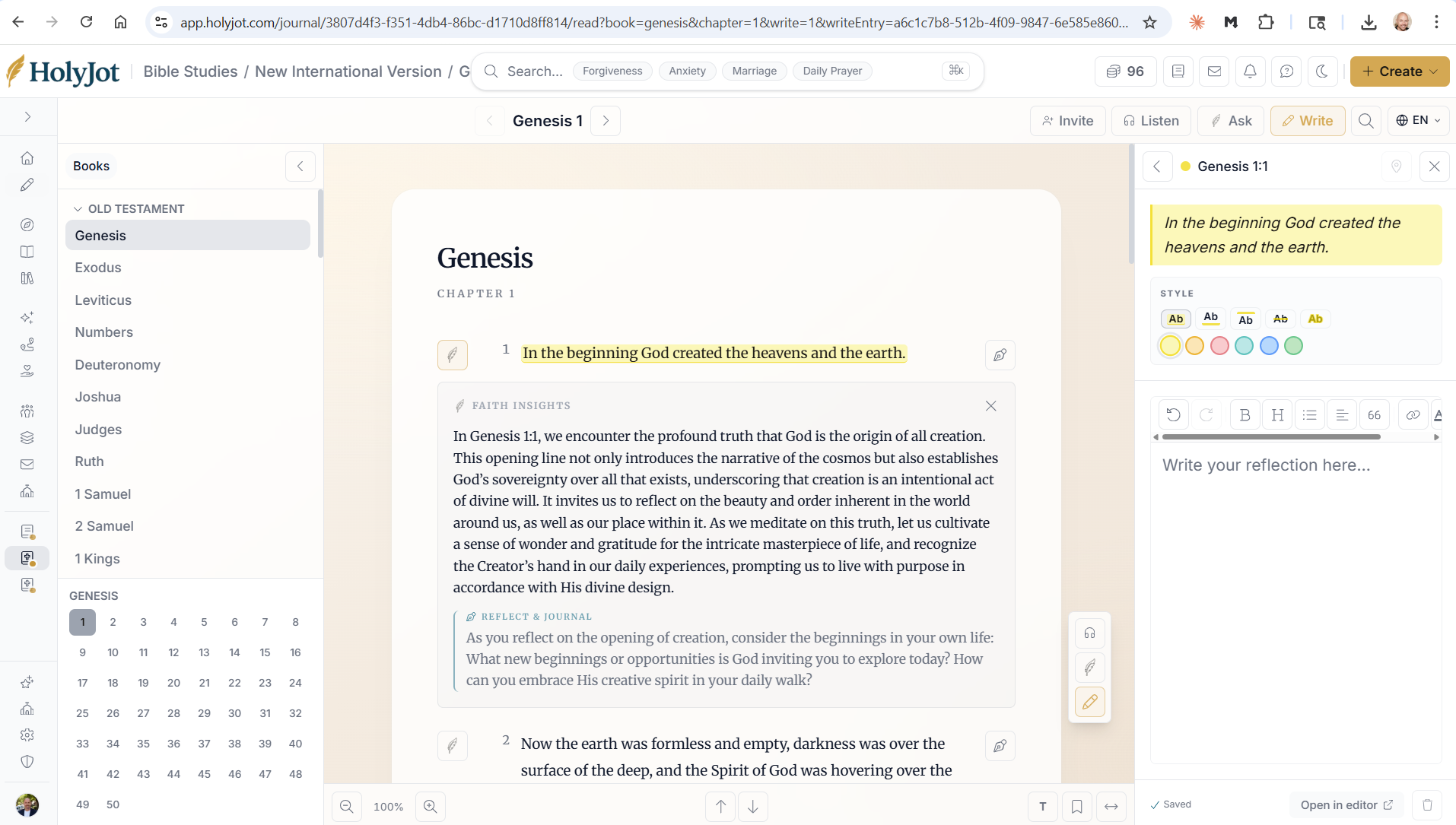Zoom out the reader view

(347, 807)
